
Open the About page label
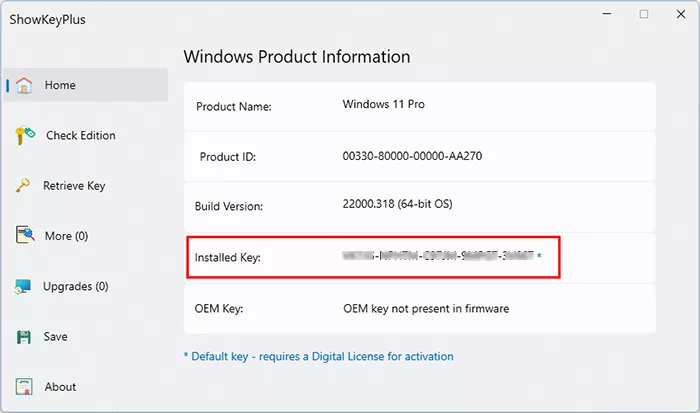coord(60,387)
